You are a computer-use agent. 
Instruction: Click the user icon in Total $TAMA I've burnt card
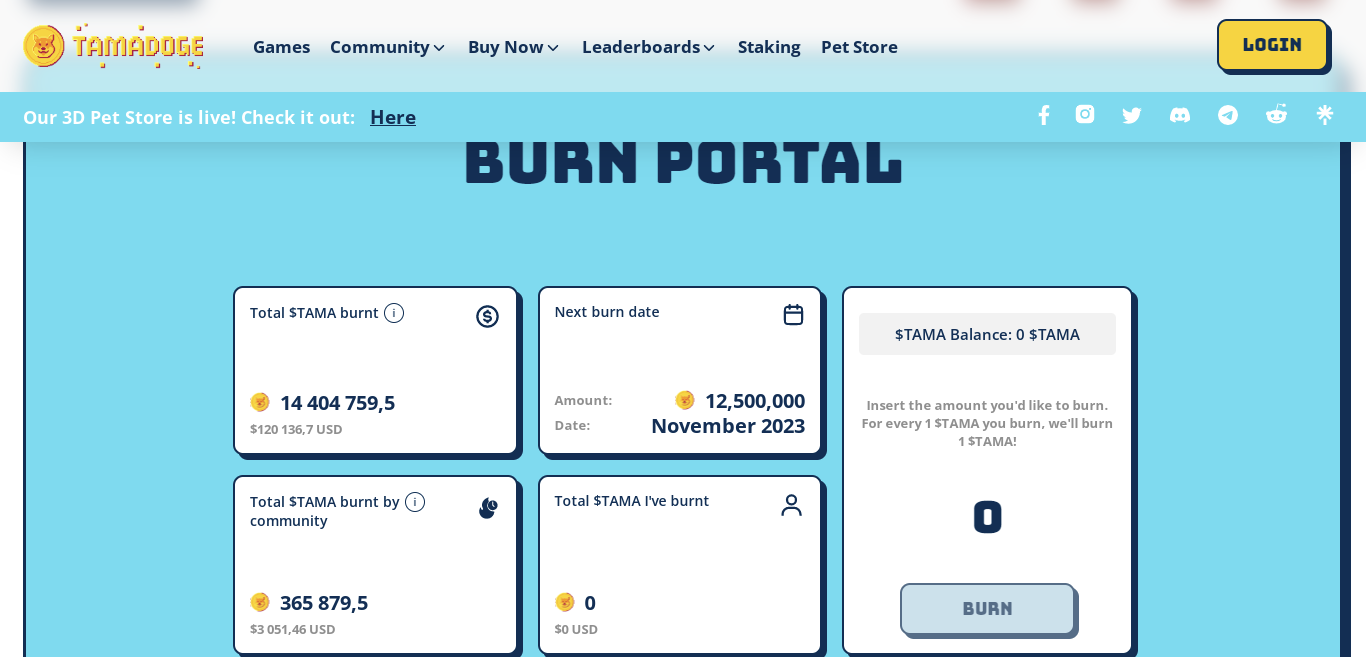click(791, 505)
